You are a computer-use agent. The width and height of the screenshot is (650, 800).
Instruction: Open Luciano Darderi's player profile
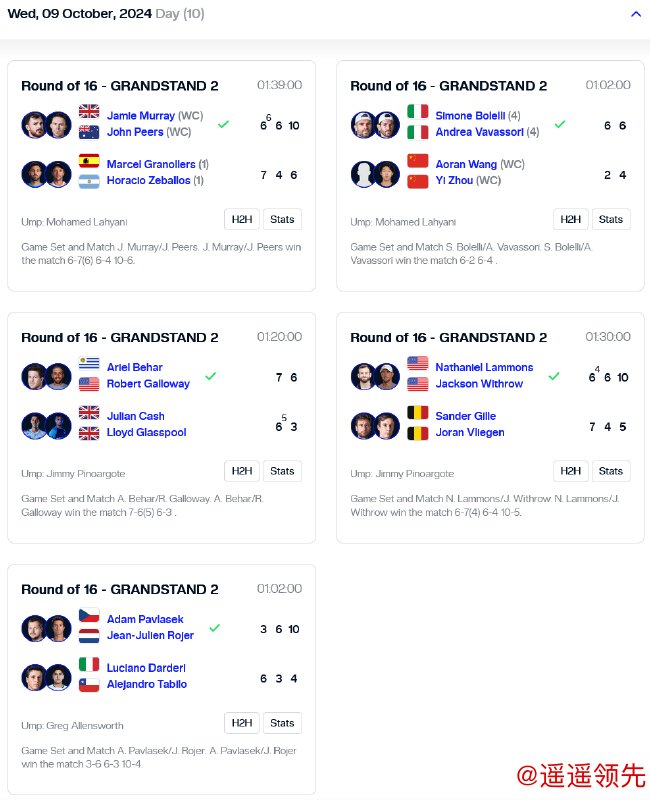pyautogui.click(x=146, y=668)
